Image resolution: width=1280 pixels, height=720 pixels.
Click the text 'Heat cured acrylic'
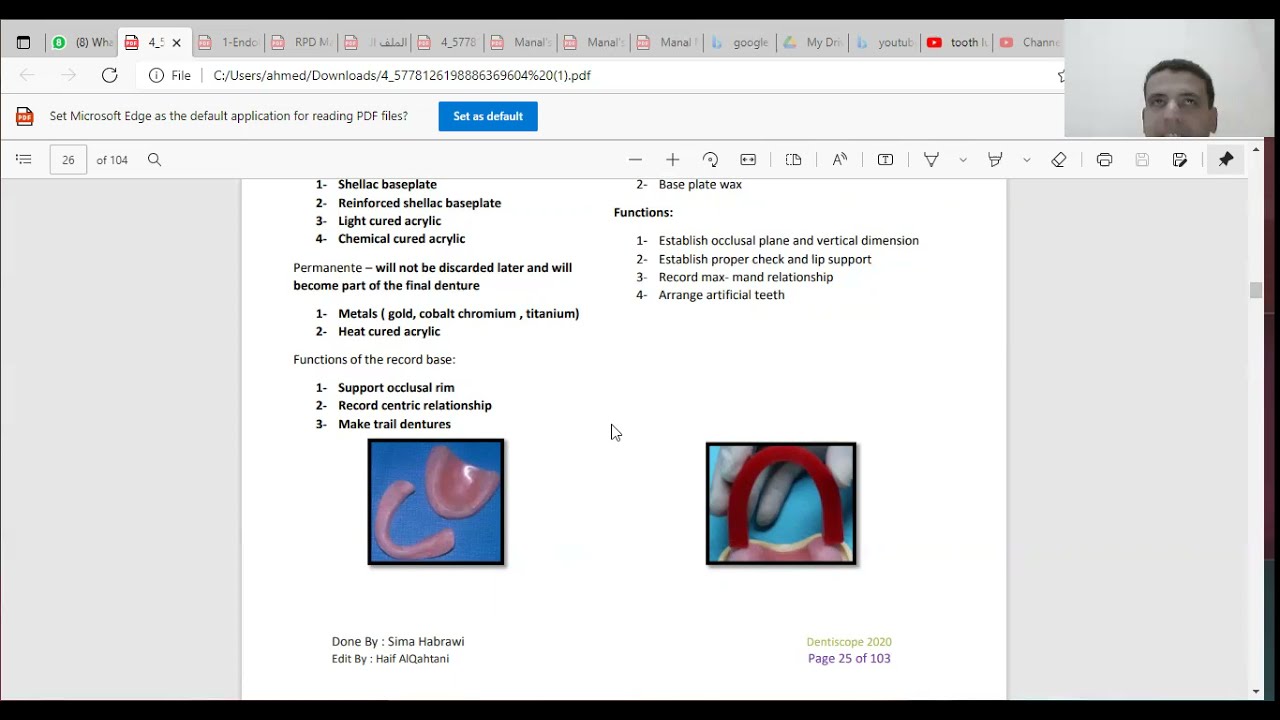[389, 331]
